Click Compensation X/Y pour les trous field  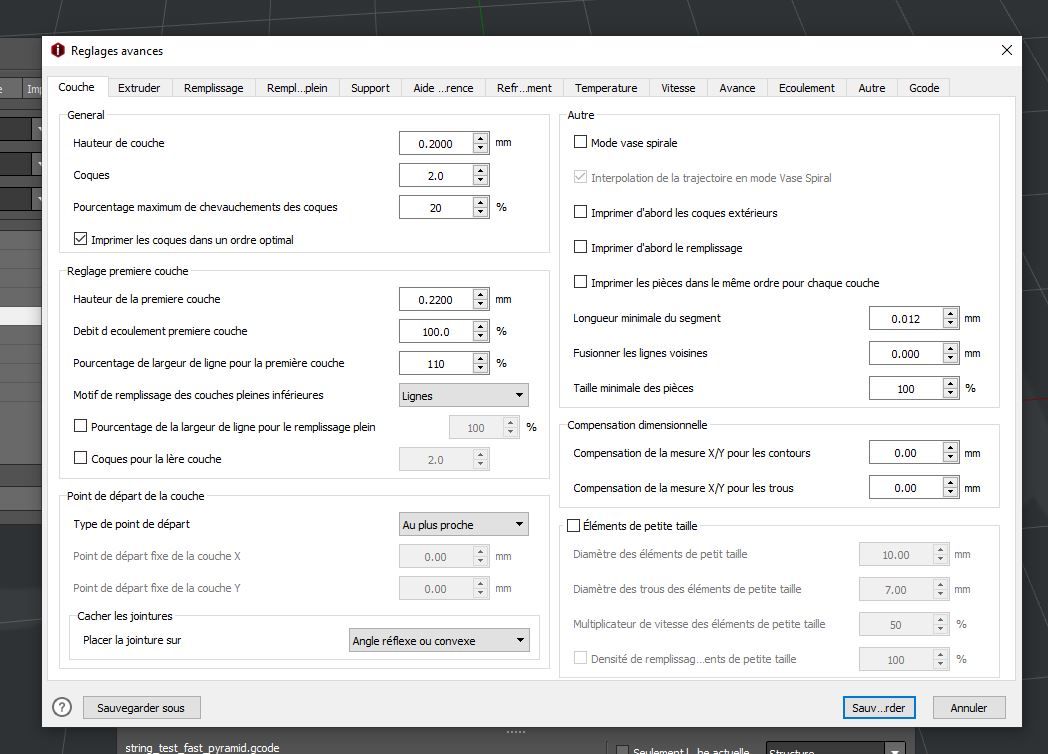[906, 487]
